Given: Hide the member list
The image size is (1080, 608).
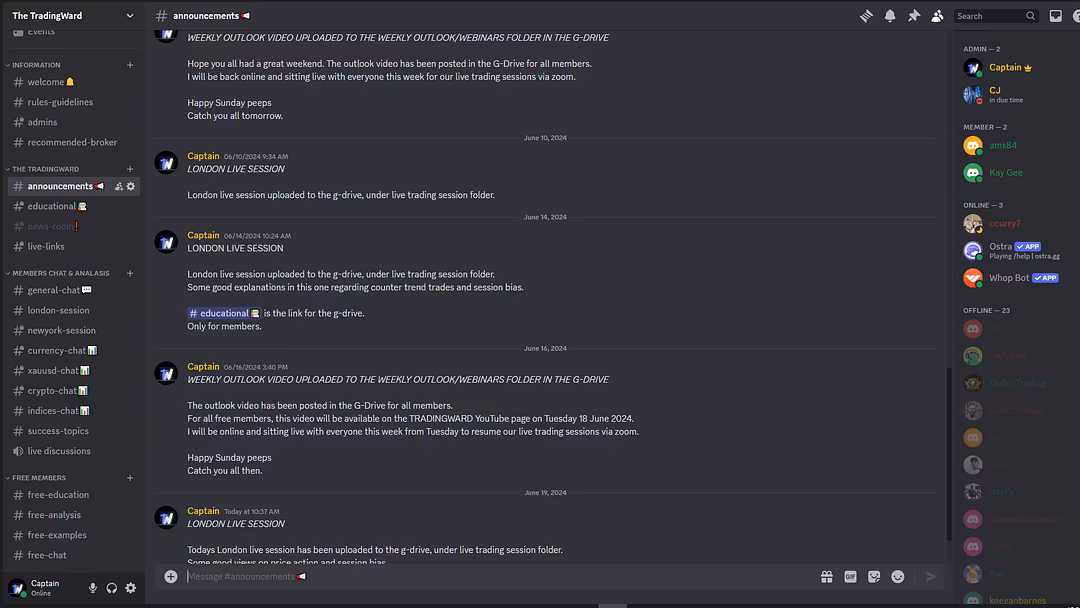Looking at the screenshot, I should [x=937, y=16].
